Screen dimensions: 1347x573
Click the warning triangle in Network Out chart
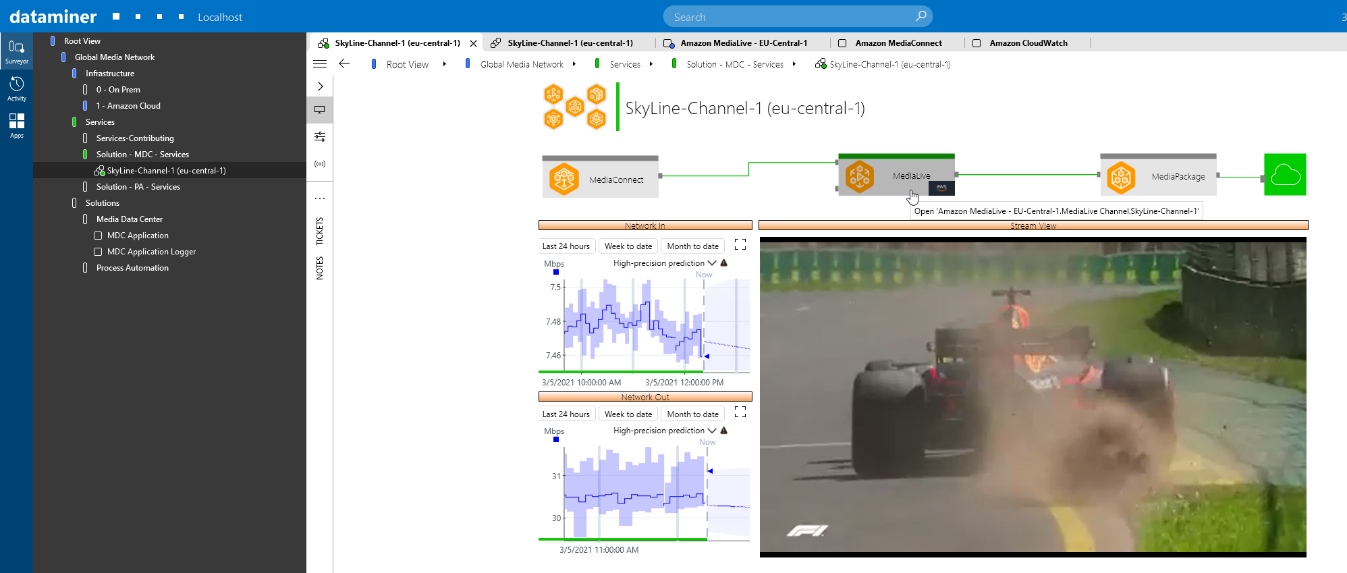coord(723,430)
